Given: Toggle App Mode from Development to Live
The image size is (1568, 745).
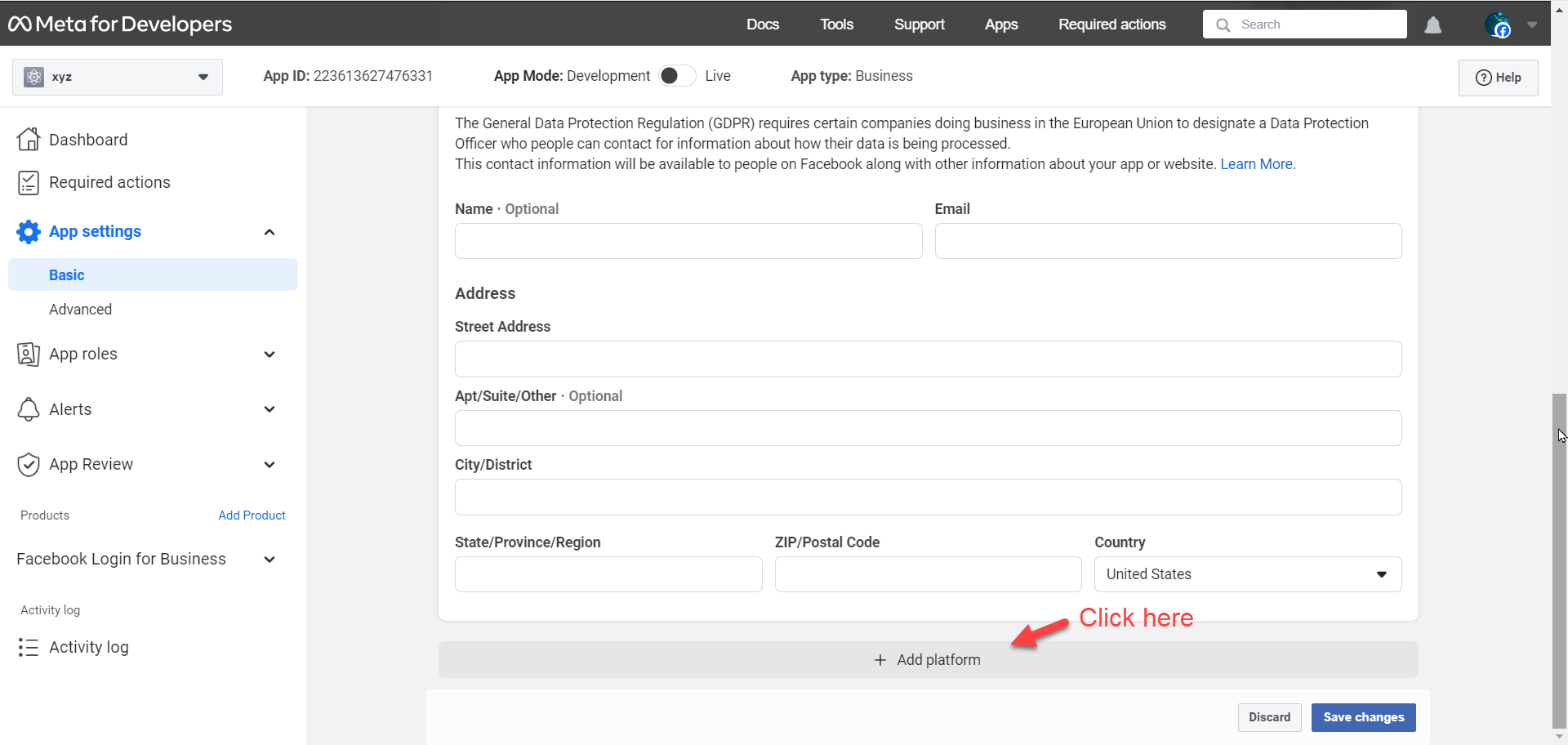Looking at the screenshot, I should (x=677, y=76).
